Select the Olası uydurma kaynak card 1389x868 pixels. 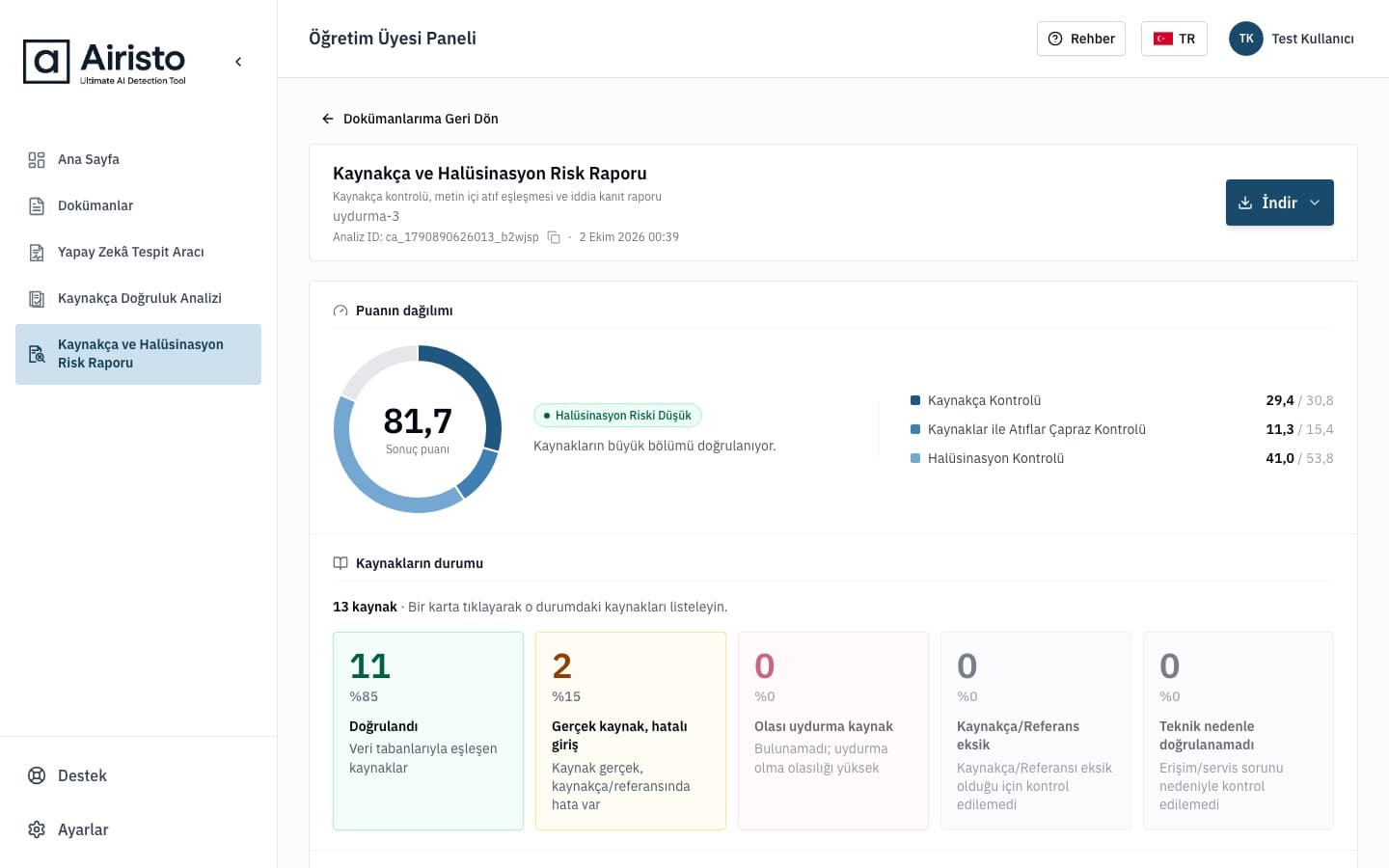tap(833, 731)
